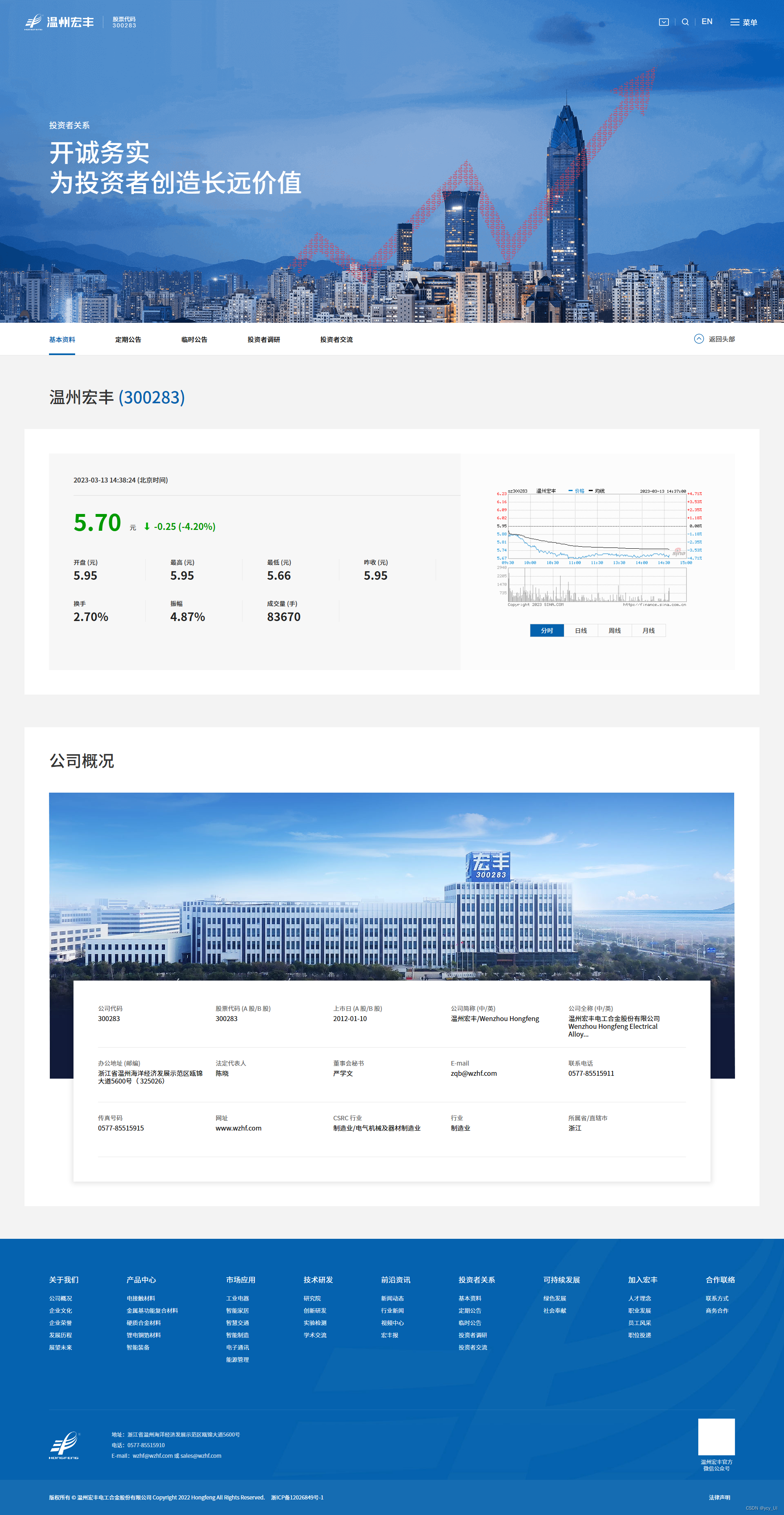Screen dimensions: 784x1515
Task: Open footer link 能源管理
Action: click(237, 1360)
